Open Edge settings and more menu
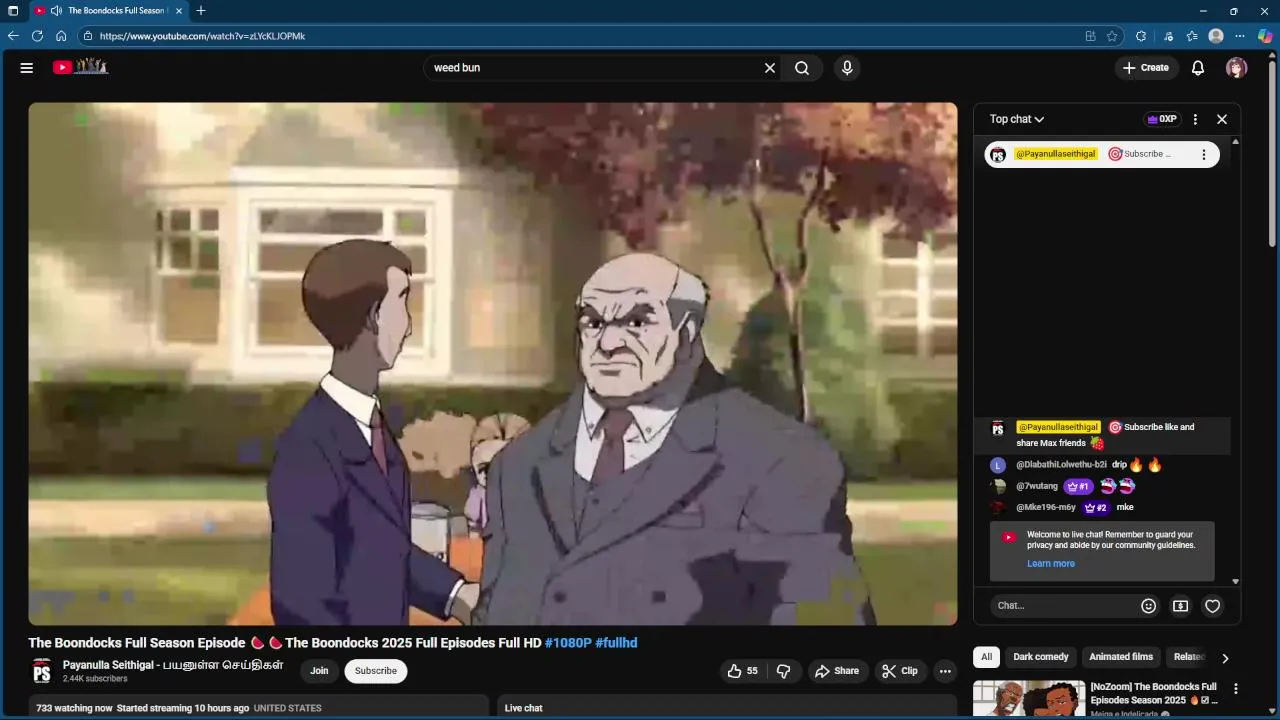The width and height of the screenshot is (1280, 720). coord(1240,36)
